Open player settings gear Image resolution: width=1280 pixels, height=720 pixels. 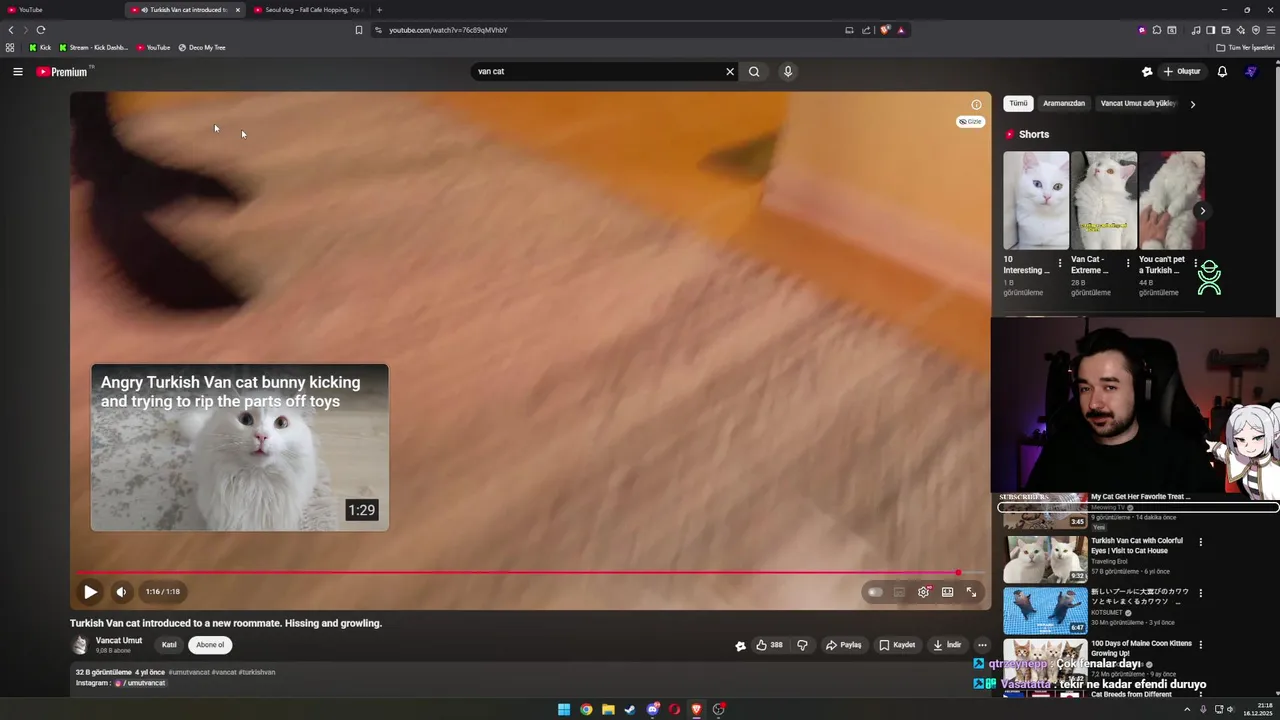click(923, 592)
